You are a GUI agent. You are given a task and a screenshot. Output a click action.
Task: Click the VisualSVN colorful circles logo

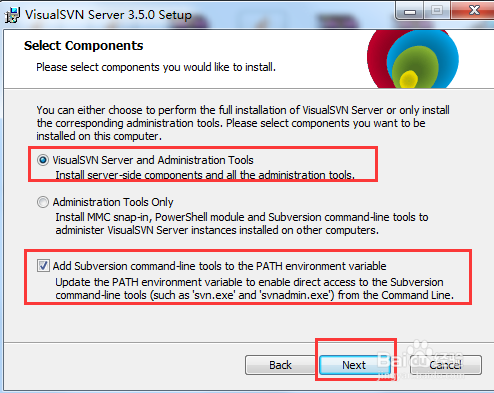(413, 59)
